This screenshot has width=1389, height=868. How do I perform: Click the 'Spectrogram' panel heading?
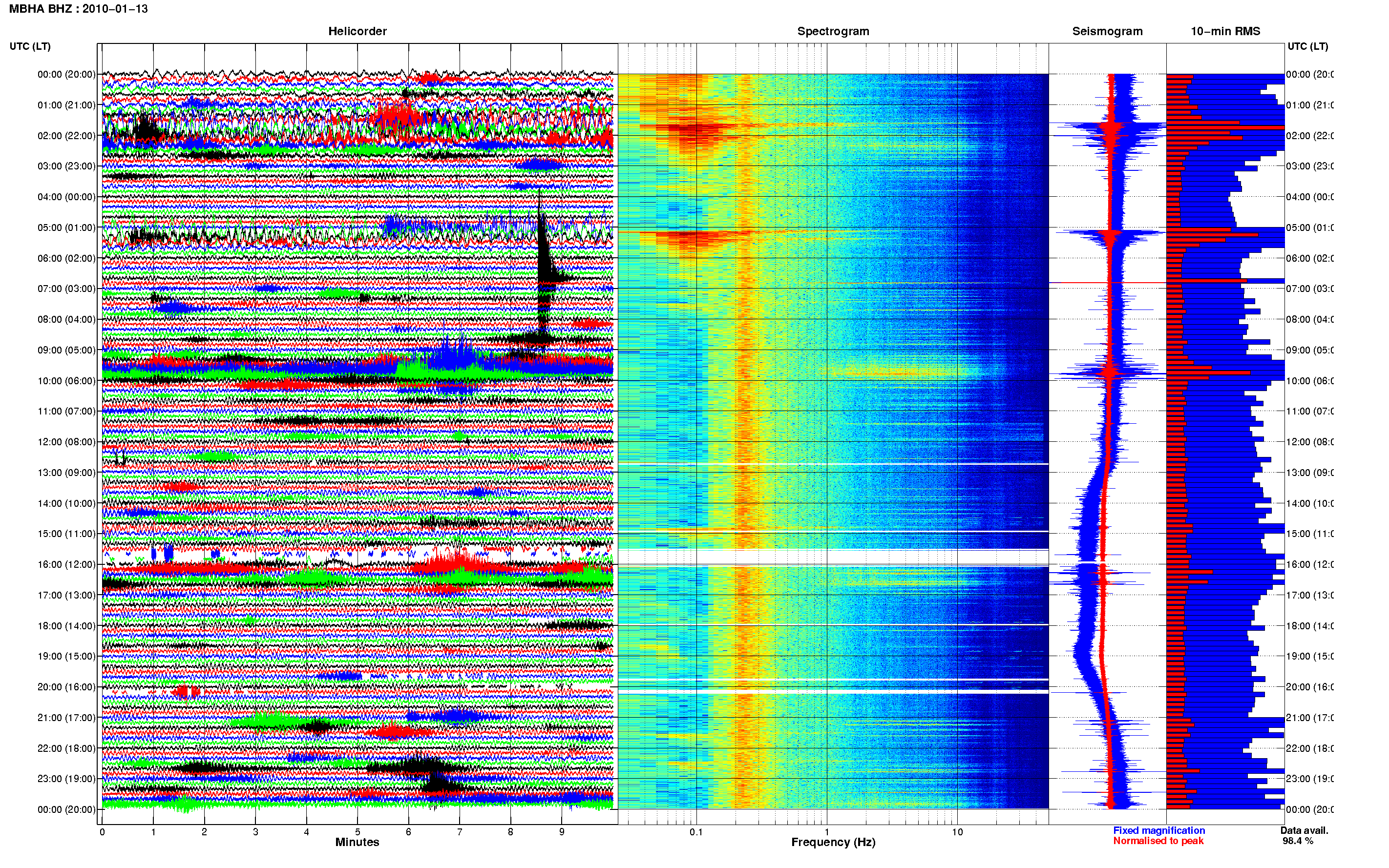tap(833, 31)
